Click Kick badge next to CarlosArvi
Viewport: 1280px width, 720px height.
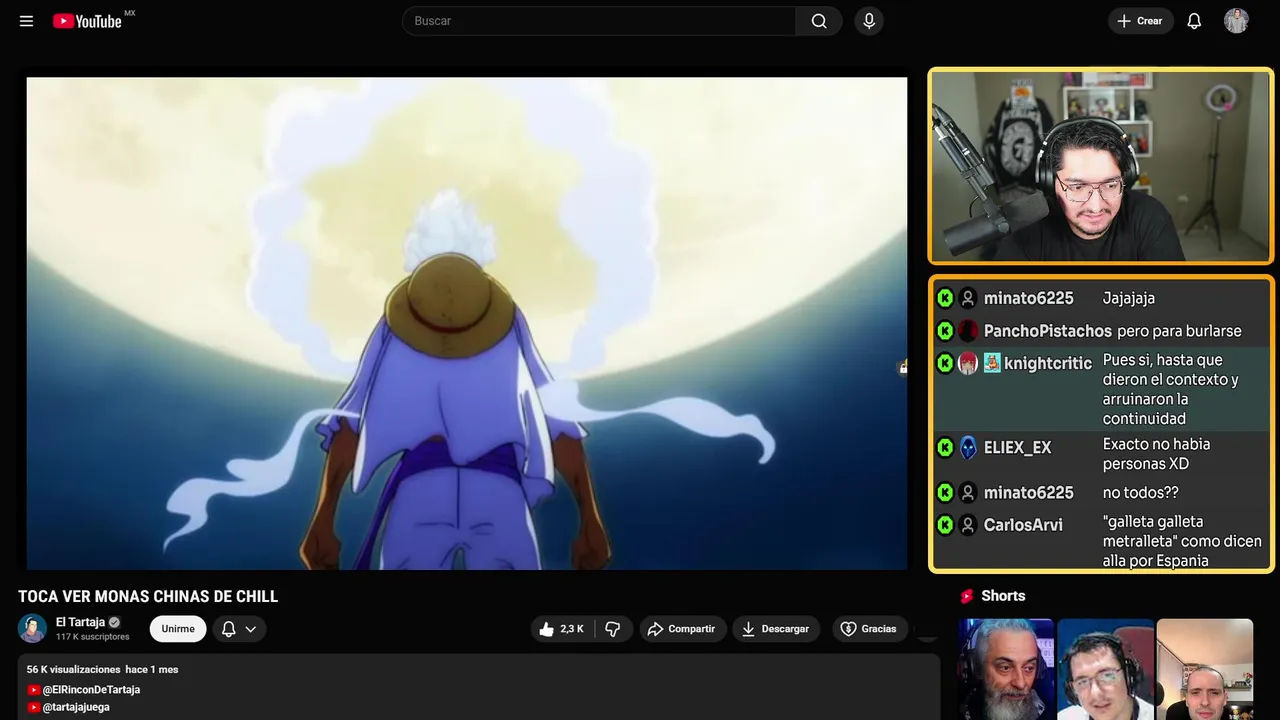(x=945, y=525)
